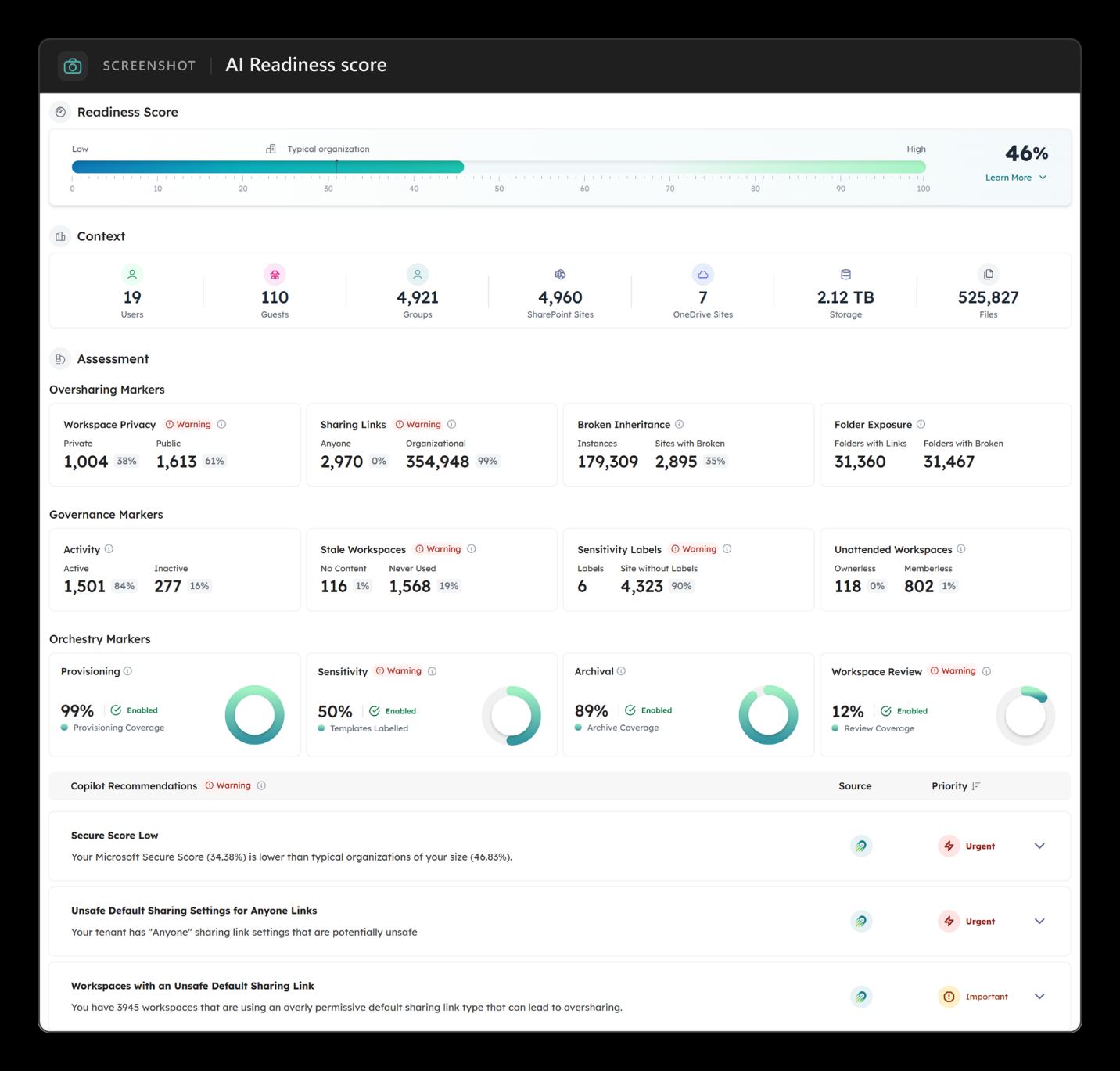
Task: Click the Assessment section icon
Action: 60,359
